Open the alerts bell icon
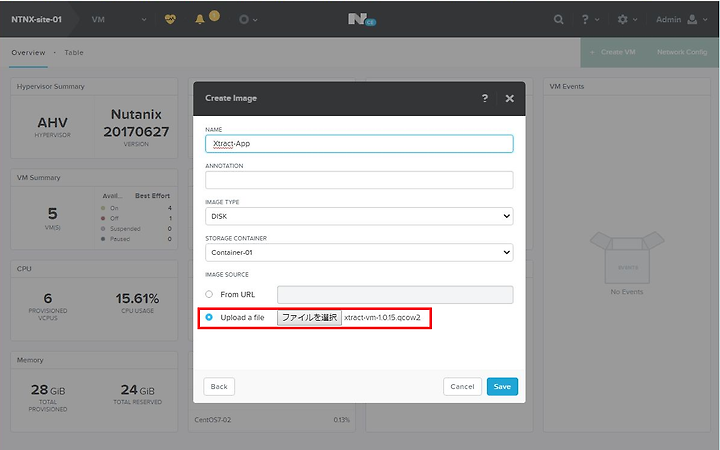The height and width of the screenshot is (450, 720). 200,19
